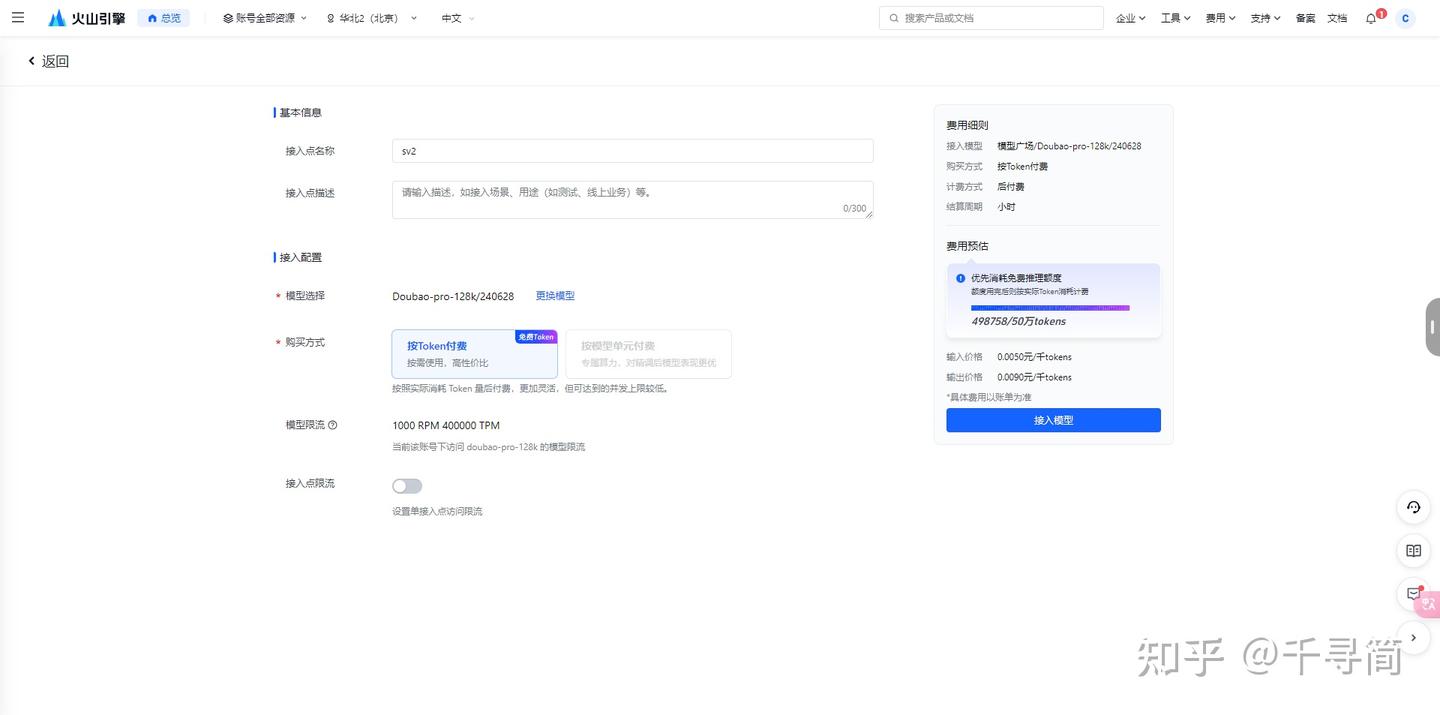The height and width of the screenshot is (715, 1440).
Task: Click the Doubao-pro-128k/240628 model name
Action: coord(453,296)
